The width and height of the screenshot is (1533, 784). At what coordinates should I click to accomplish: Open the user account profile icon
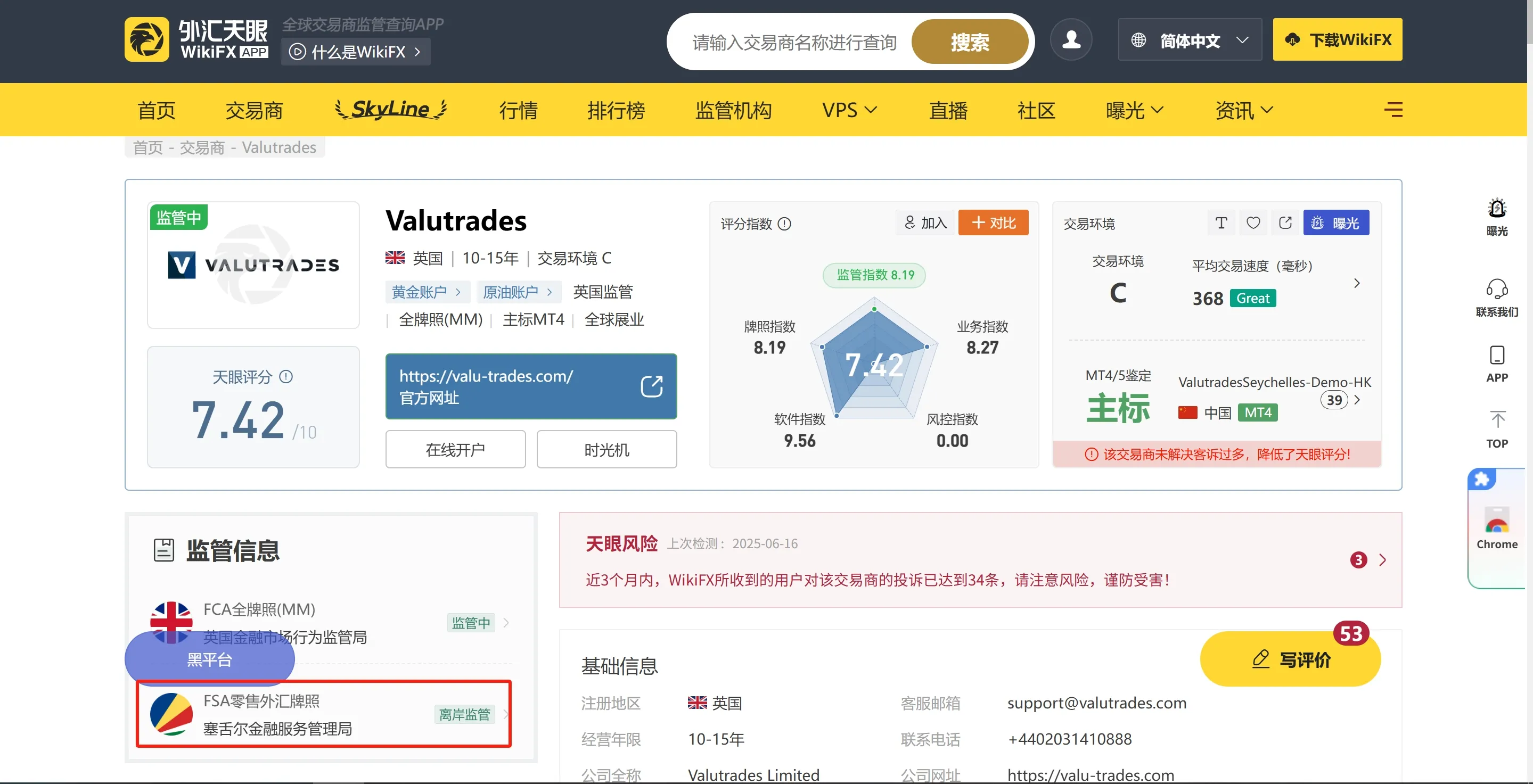(1071, 40)
